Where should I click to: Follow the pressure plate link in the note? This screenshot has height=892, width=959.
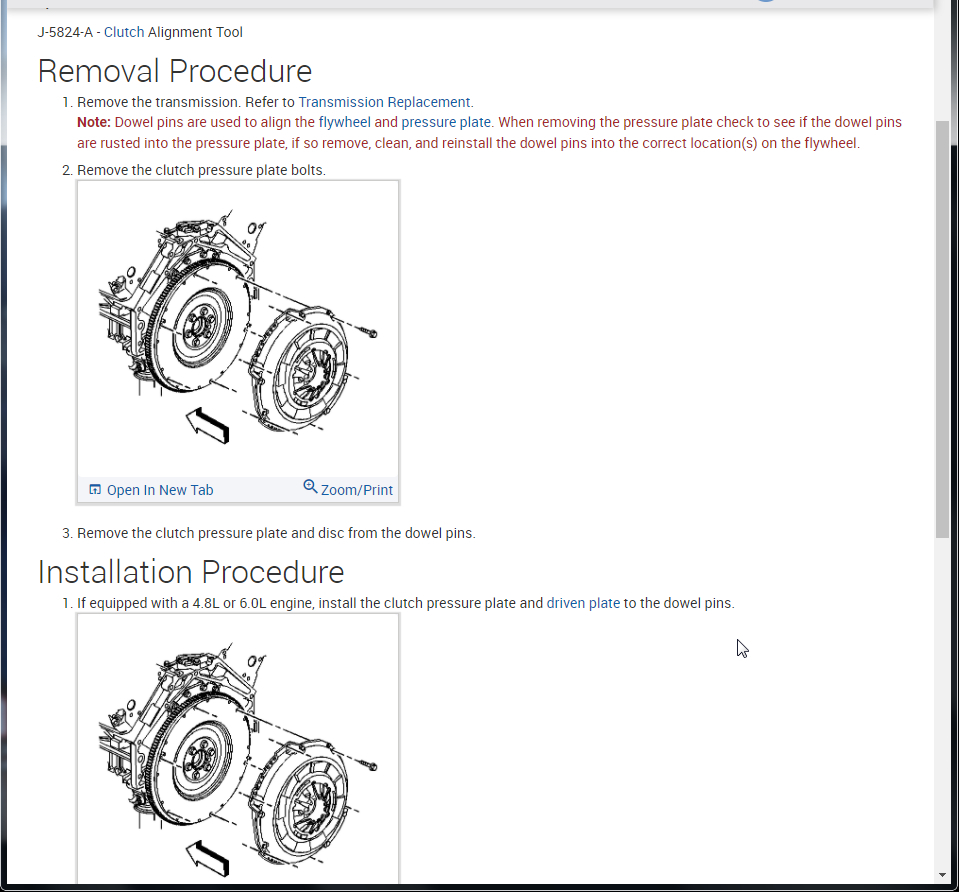[x=446, y=122]
